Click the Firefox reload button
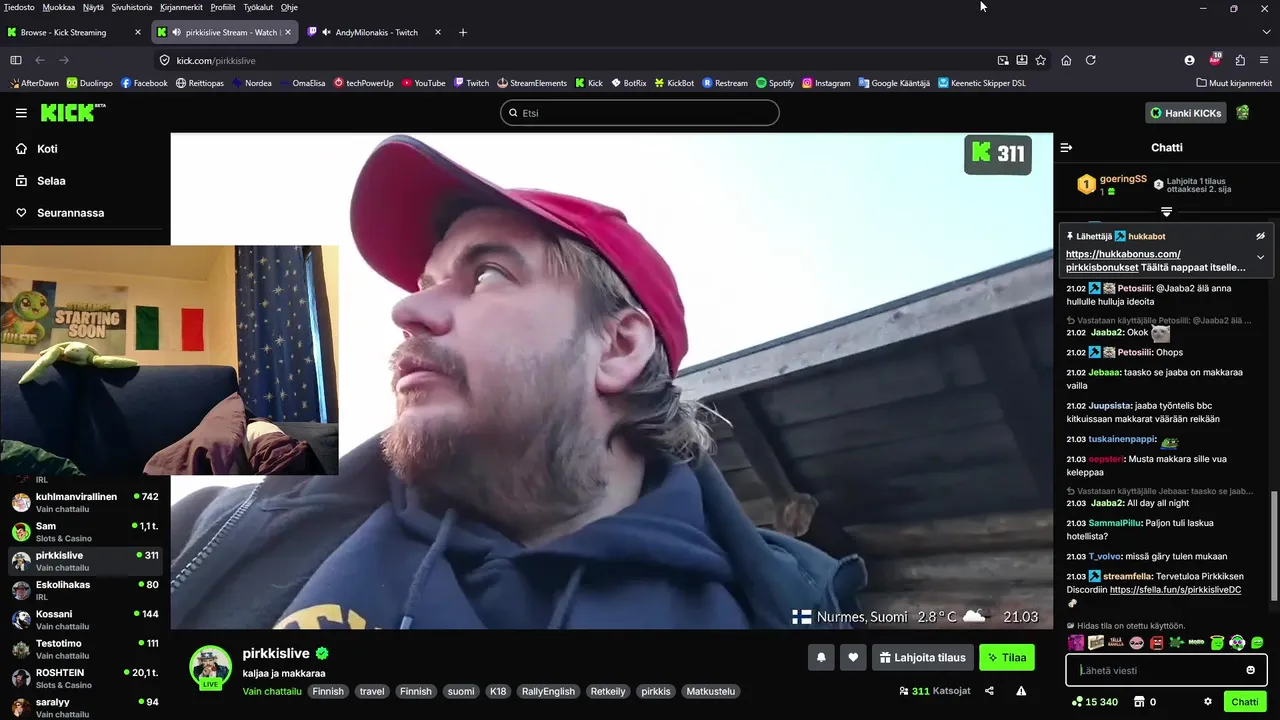This screenshot has width=1280, height=720. tap(1091, 60)
